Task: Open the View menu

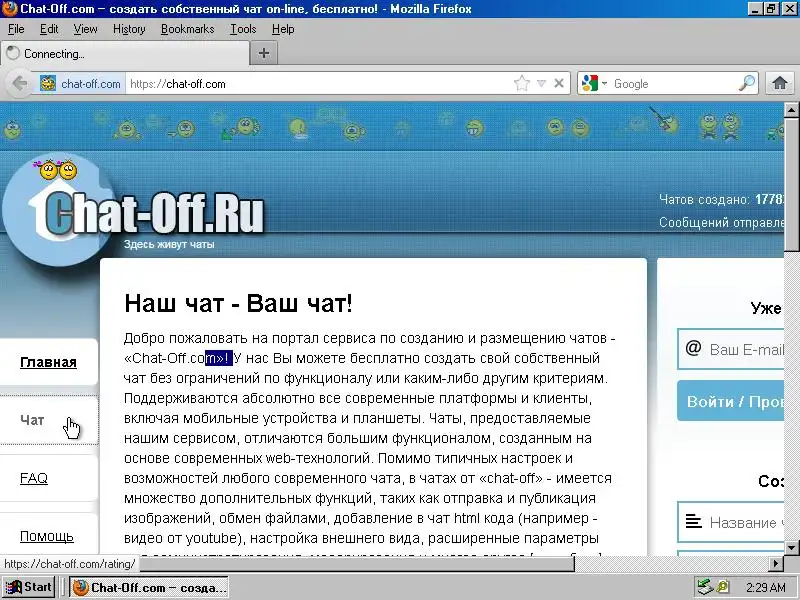Action: (x=85, y=29)
